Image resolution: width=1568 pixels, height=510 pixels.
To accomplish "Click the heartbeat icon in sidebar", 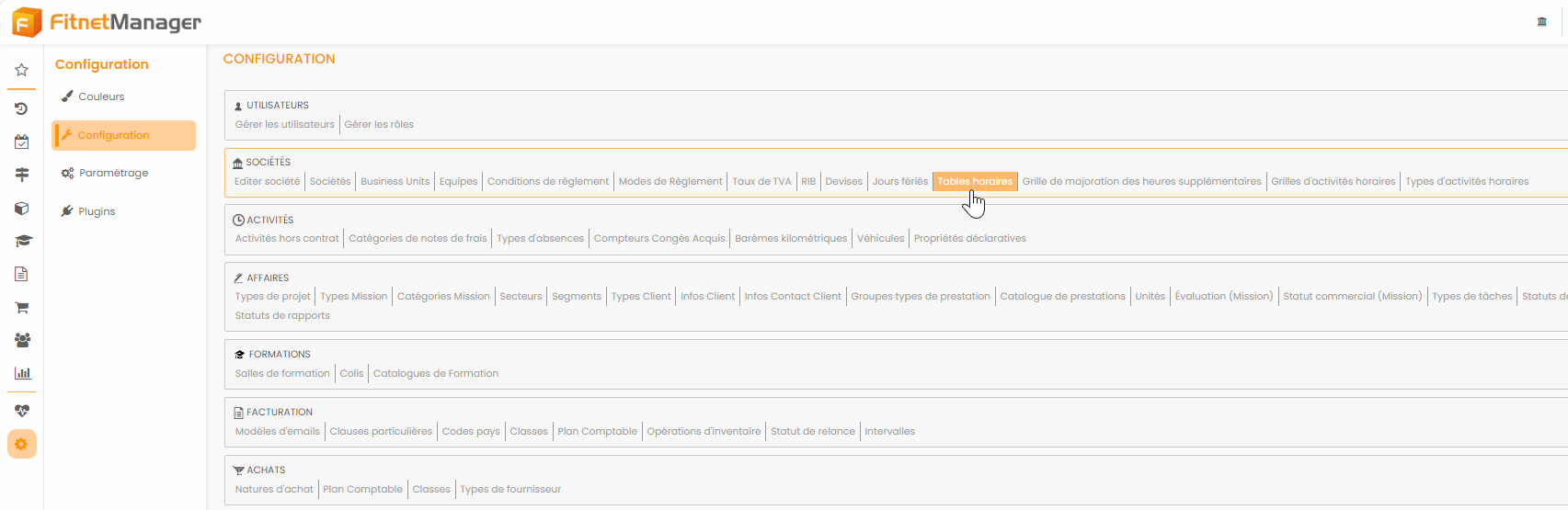I will point(22,411).
